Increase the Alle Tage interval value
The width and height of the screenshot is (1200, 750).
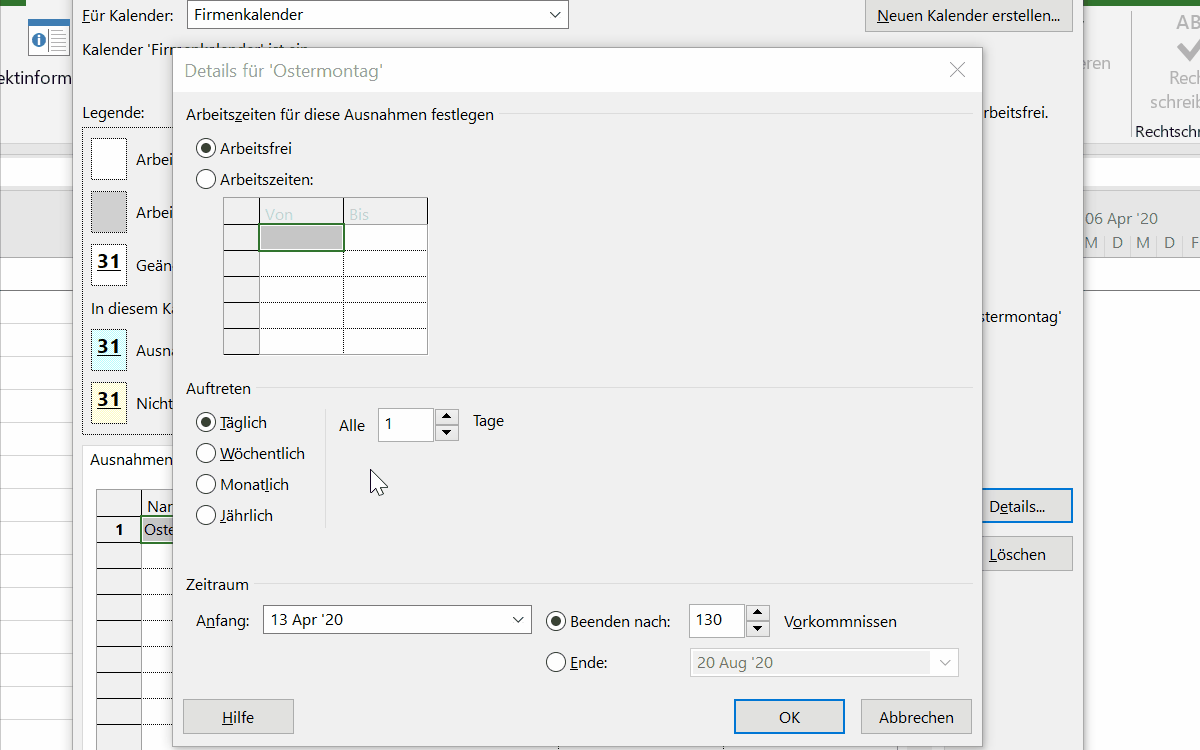point(448,417)
